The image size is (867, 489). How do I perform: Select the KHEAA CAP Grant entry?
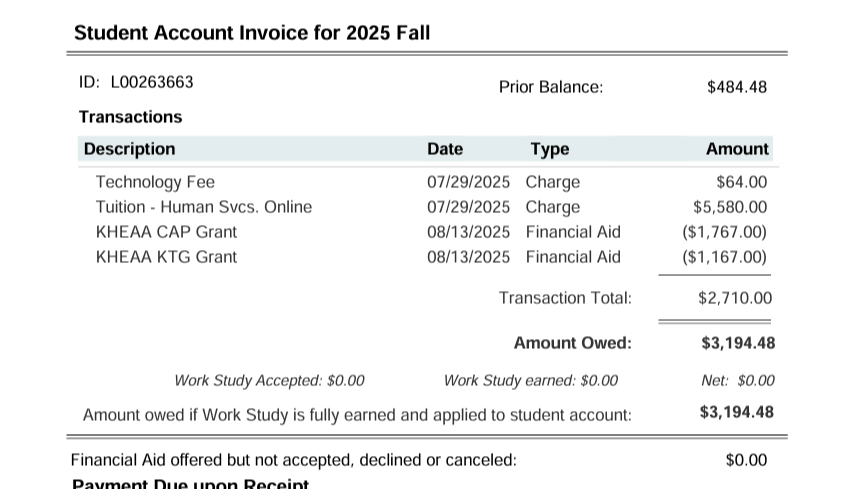167,232
